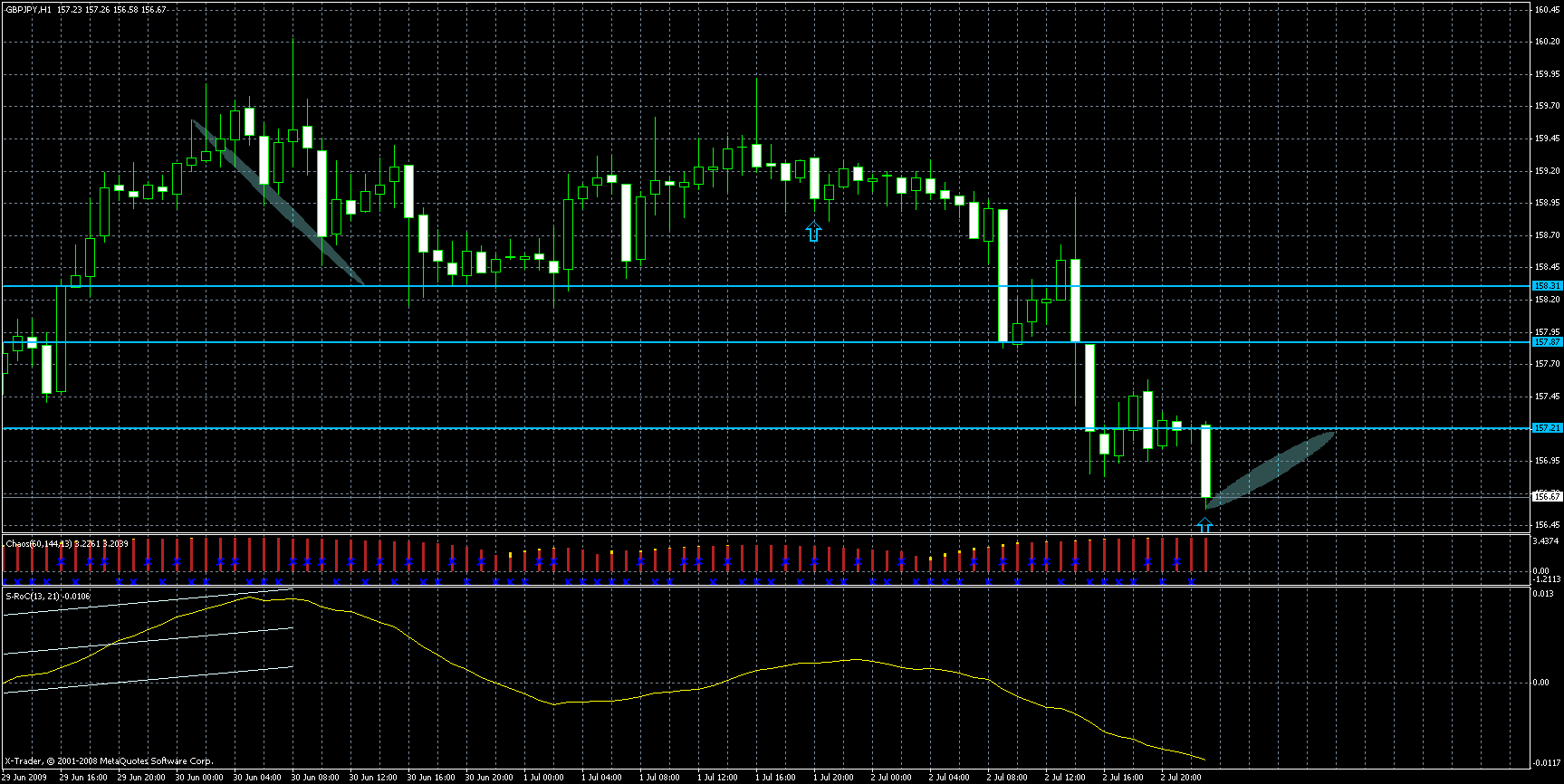Select the gray ascending ellipse right of the last candle
The image size is (1564, 784).
(x=1271, y=469)
